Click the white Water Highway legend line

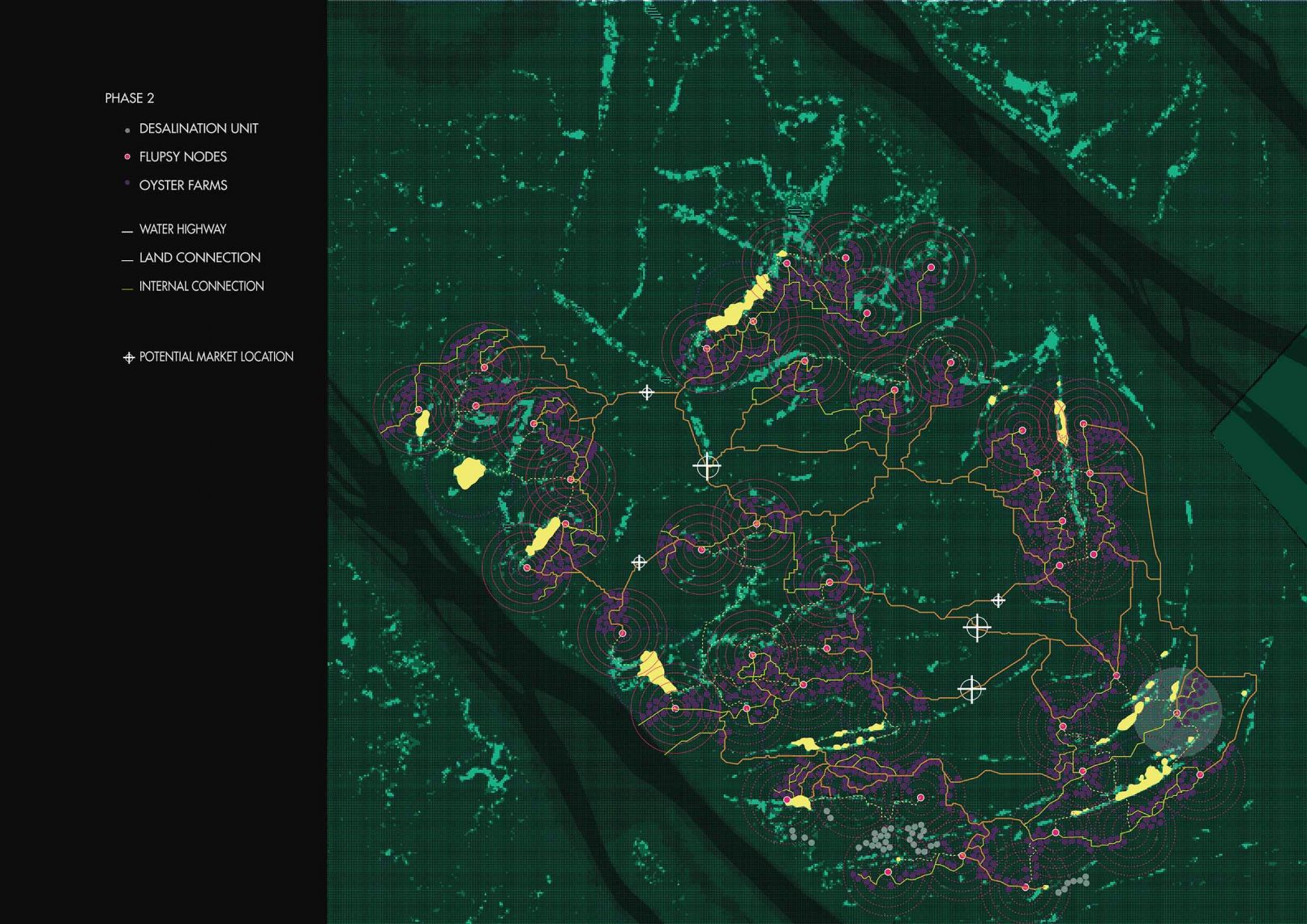click(127, 232)
